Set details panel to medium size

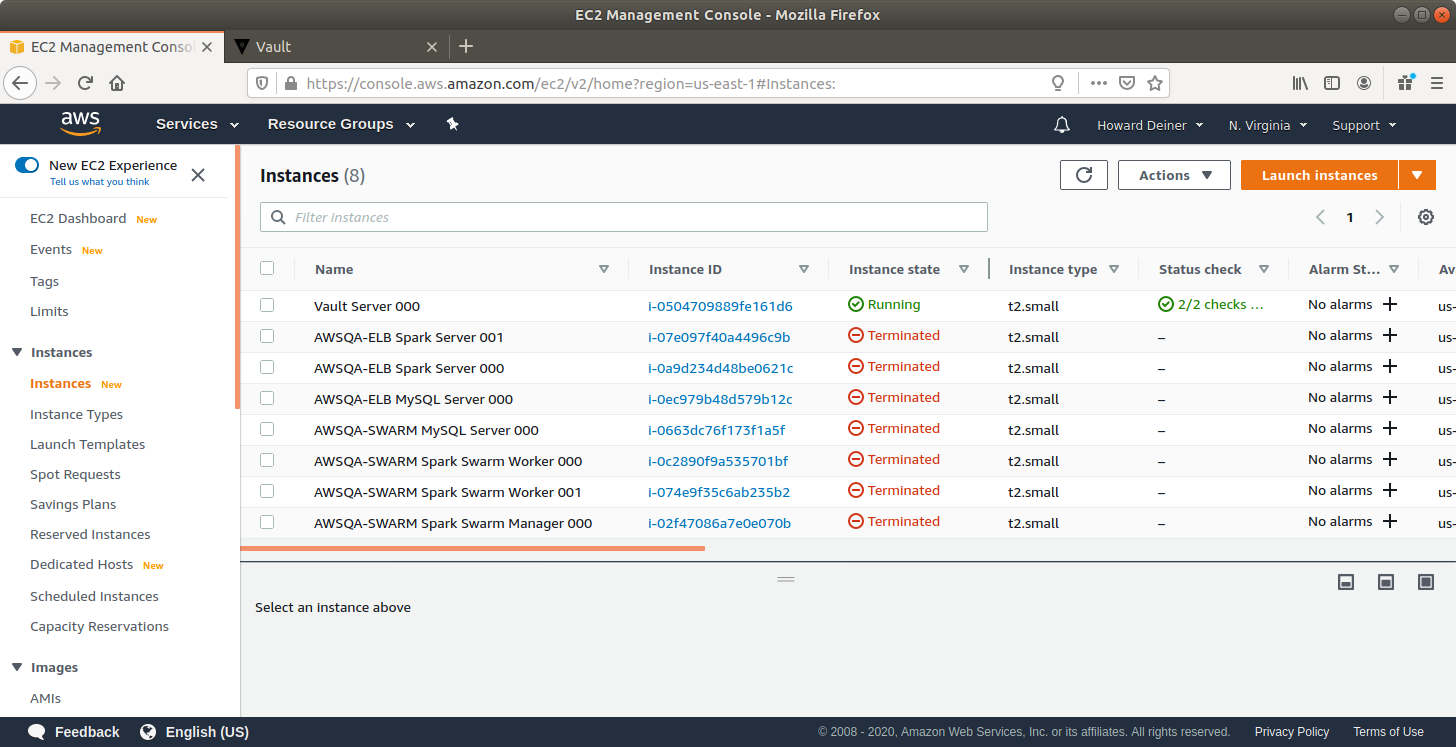coord(1386,582)
